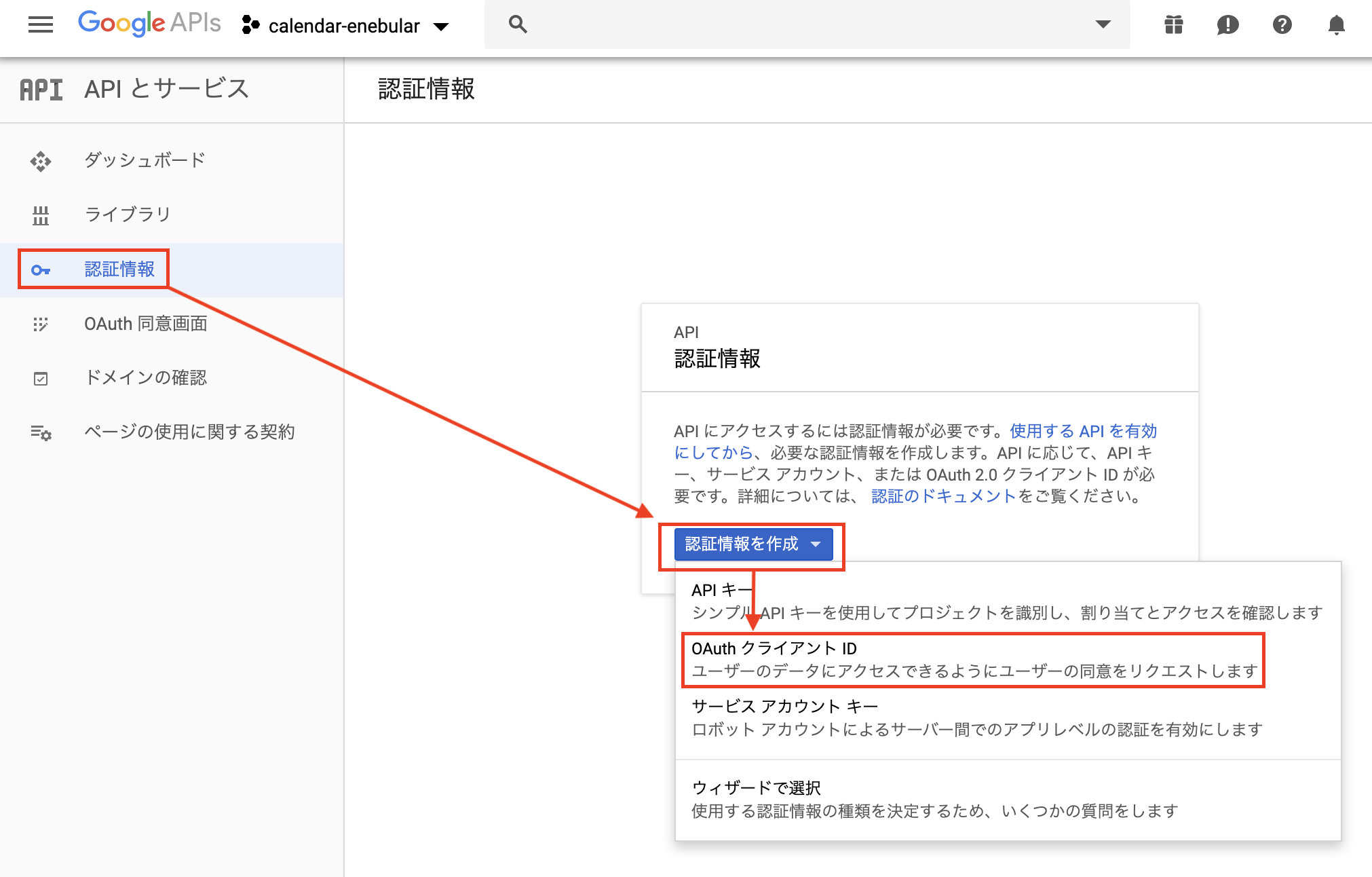Click inside the top search field
The width and height of the screenshot is (1372, 877).
(x=807, y=24)
